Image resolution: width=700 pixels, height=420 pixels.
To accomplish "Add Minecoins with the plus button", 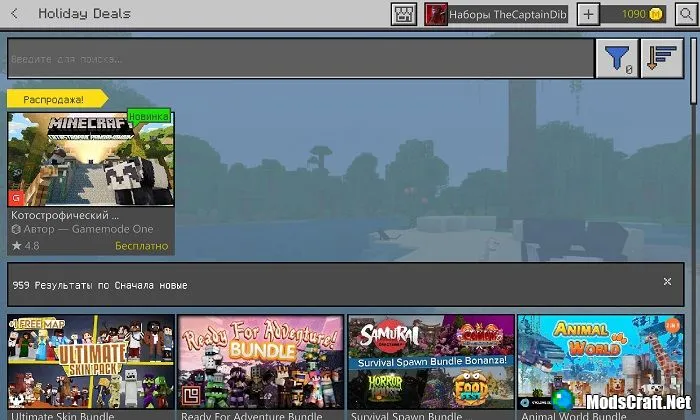I will pyautogui.click(x=588, y=14).
